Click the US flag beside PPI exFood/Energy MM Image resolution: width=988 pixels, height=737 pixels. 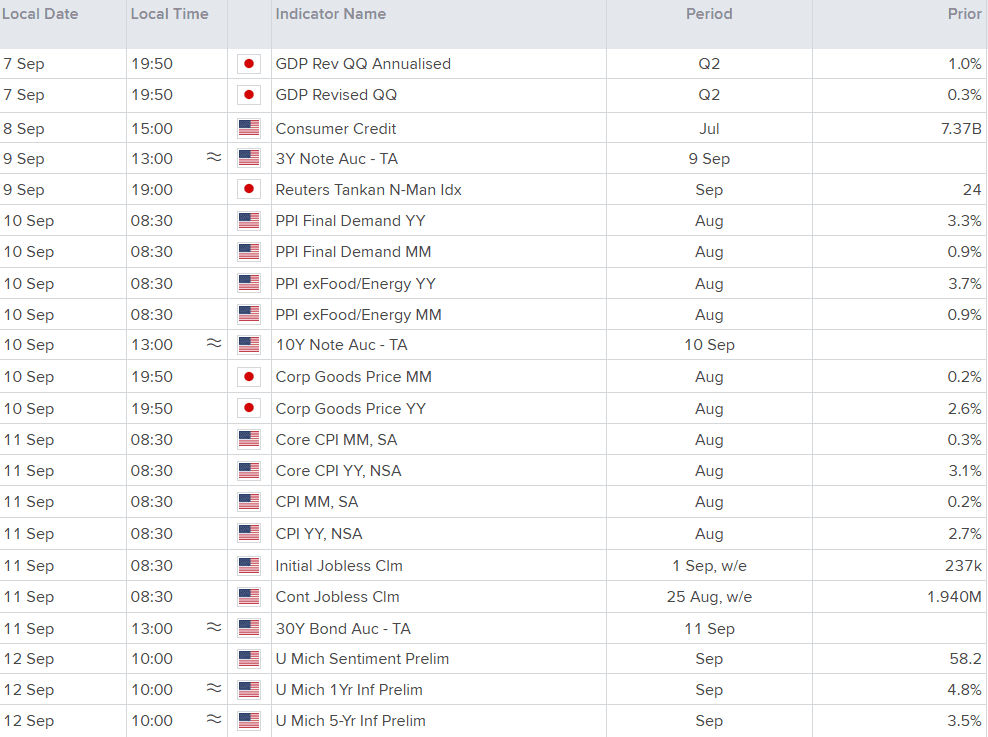(x=249, y=314)
